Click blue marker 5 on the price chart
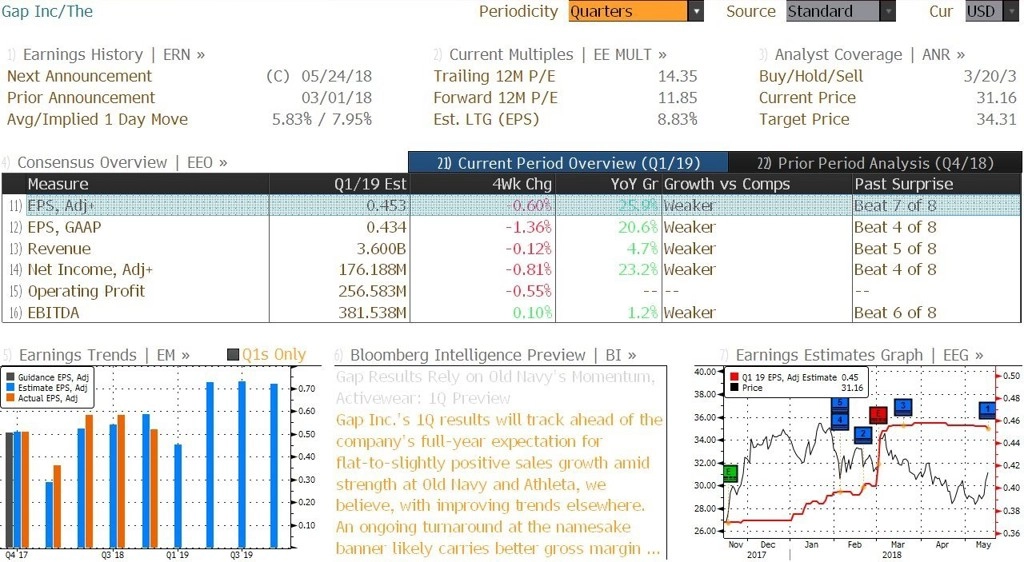Screen dimensions: 1024x562 point(839,405)
